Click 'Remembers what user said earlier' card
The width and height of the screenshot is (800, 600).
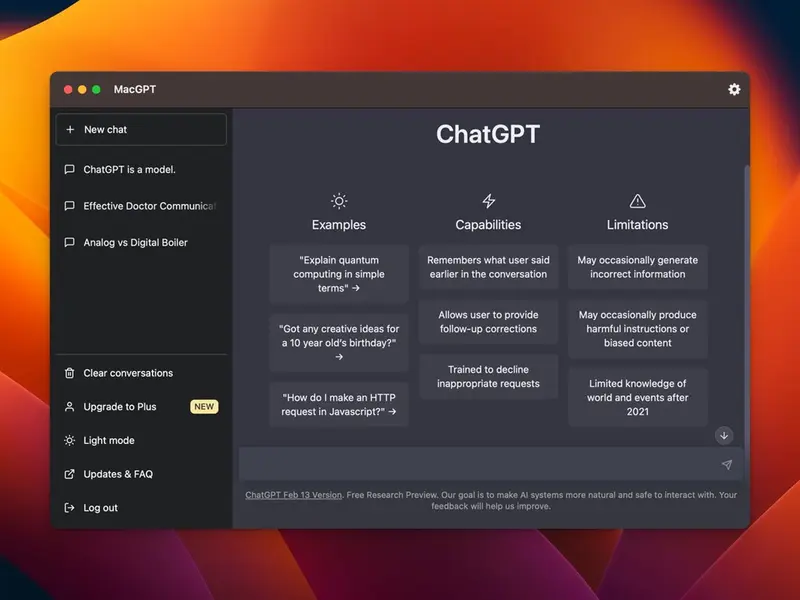coord(488,267)
